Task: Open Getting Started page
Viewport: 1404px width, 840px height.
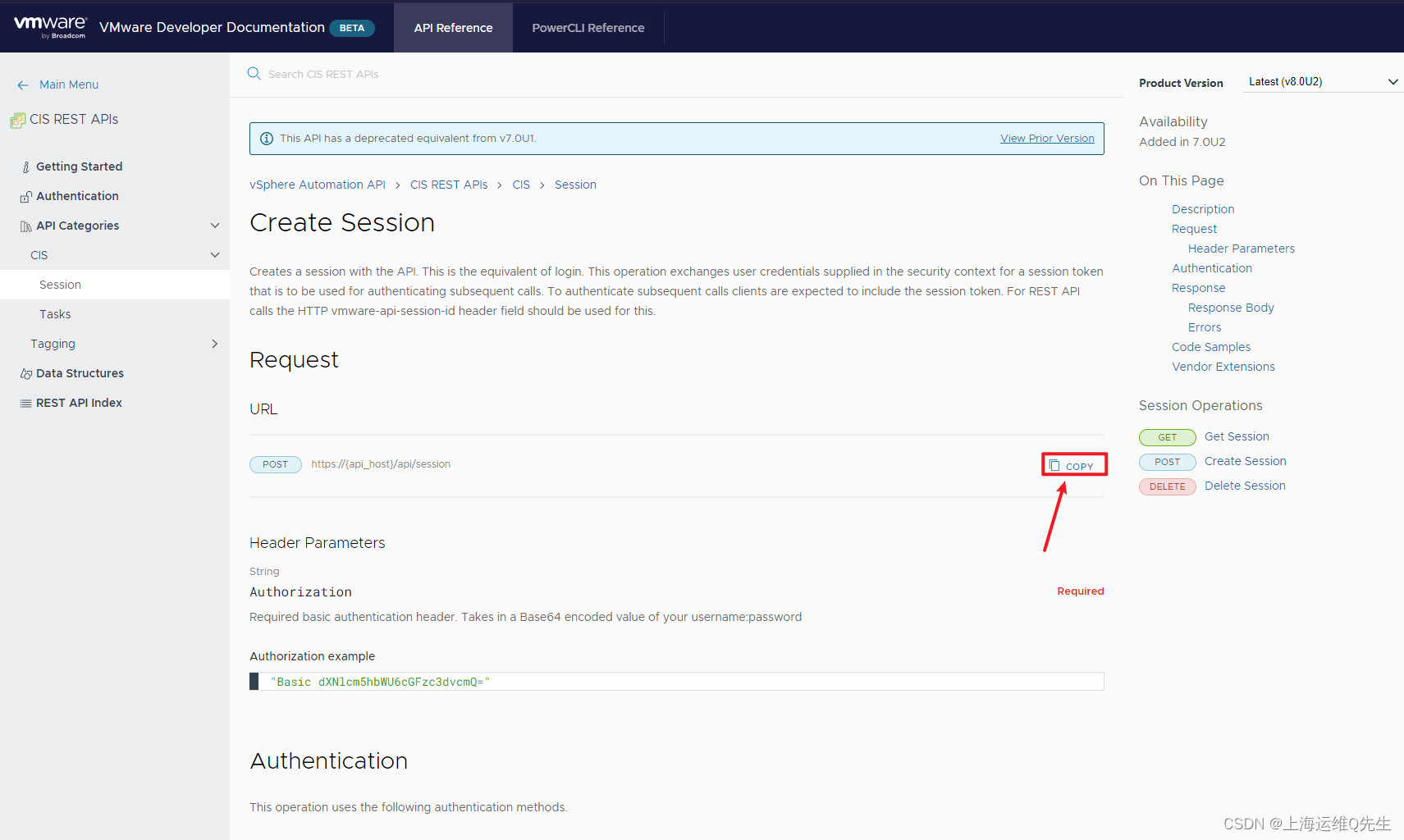Action: pyautogui.click(x=79, y=167)
